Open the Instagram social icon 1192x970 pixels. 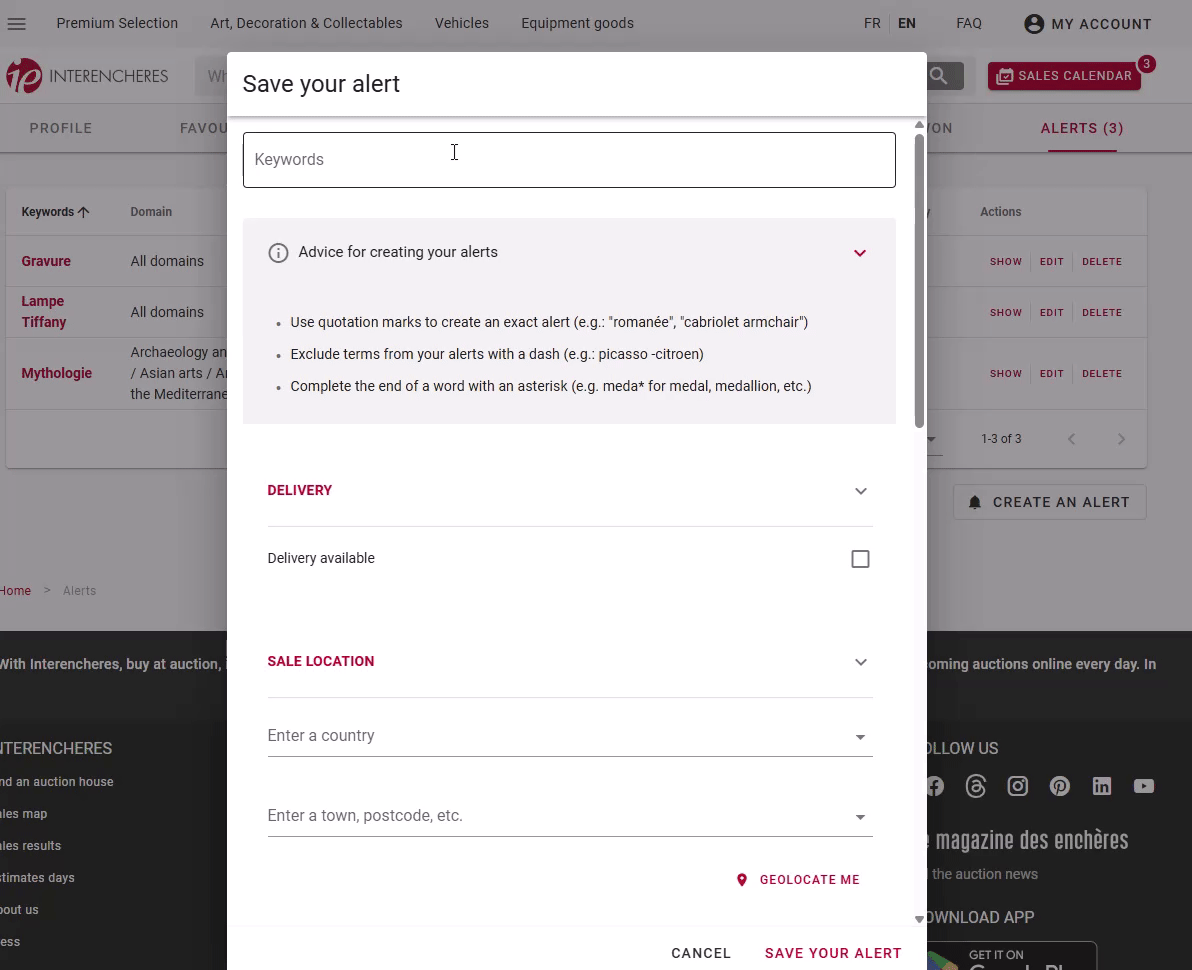(x=1018, y=786)
